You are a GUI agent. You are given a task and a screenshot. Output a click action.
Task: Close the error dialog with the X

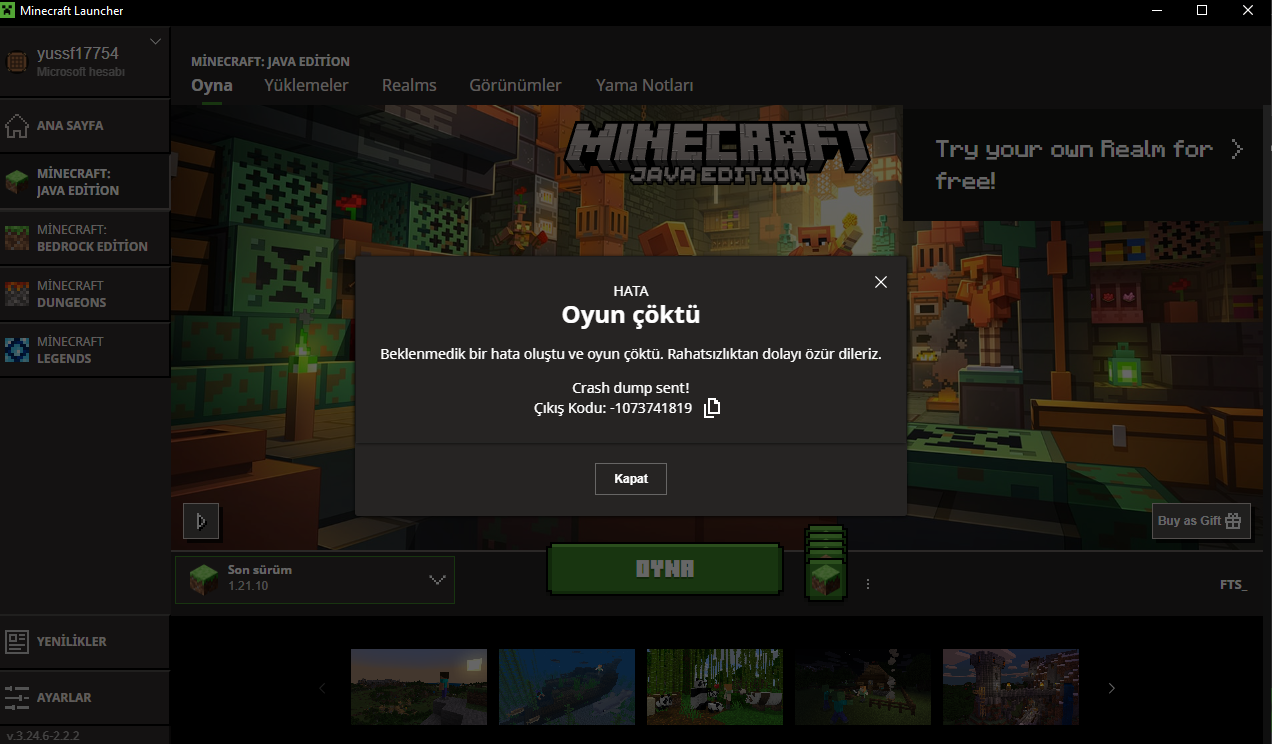881,282
